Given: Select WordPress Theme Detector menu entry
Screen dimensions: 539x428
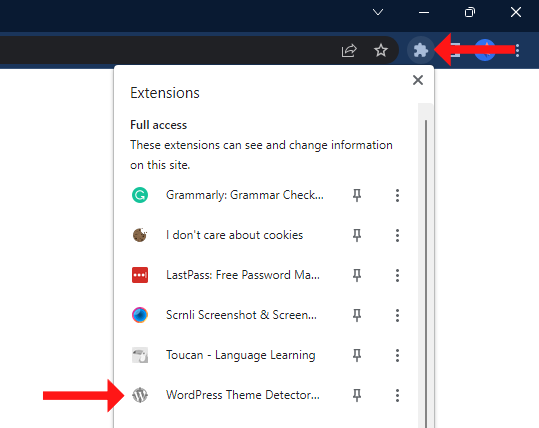Looking at the screenshot, I should click(243, 395).
